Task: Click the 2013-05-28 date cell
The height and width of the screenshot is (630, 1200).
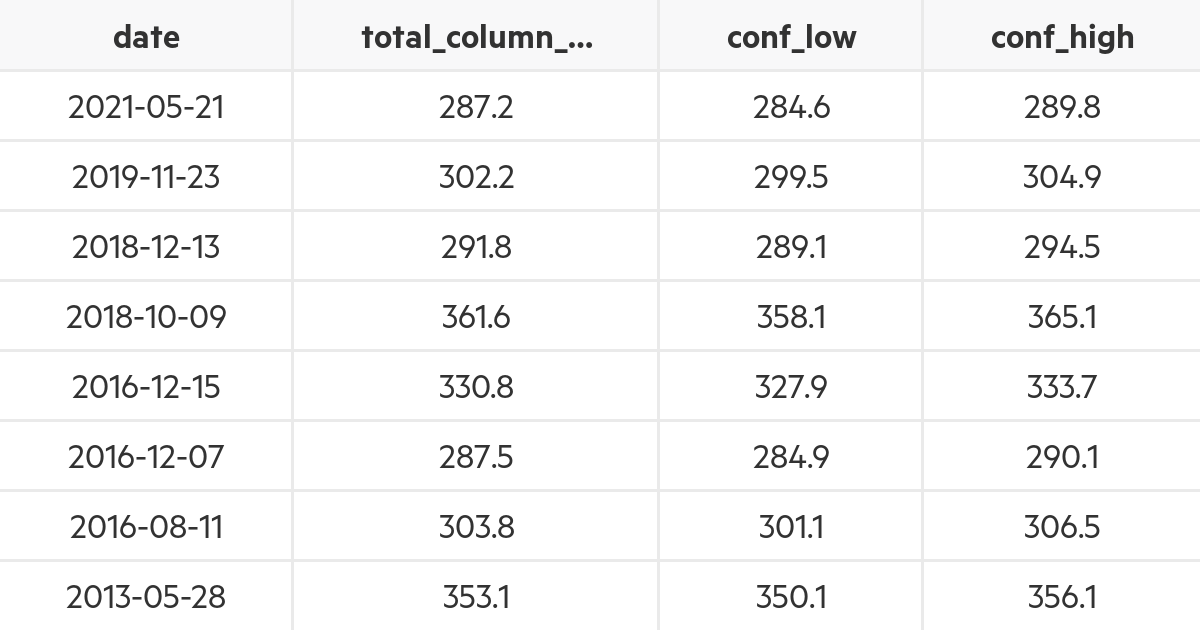Action: [x=146, y=597]
